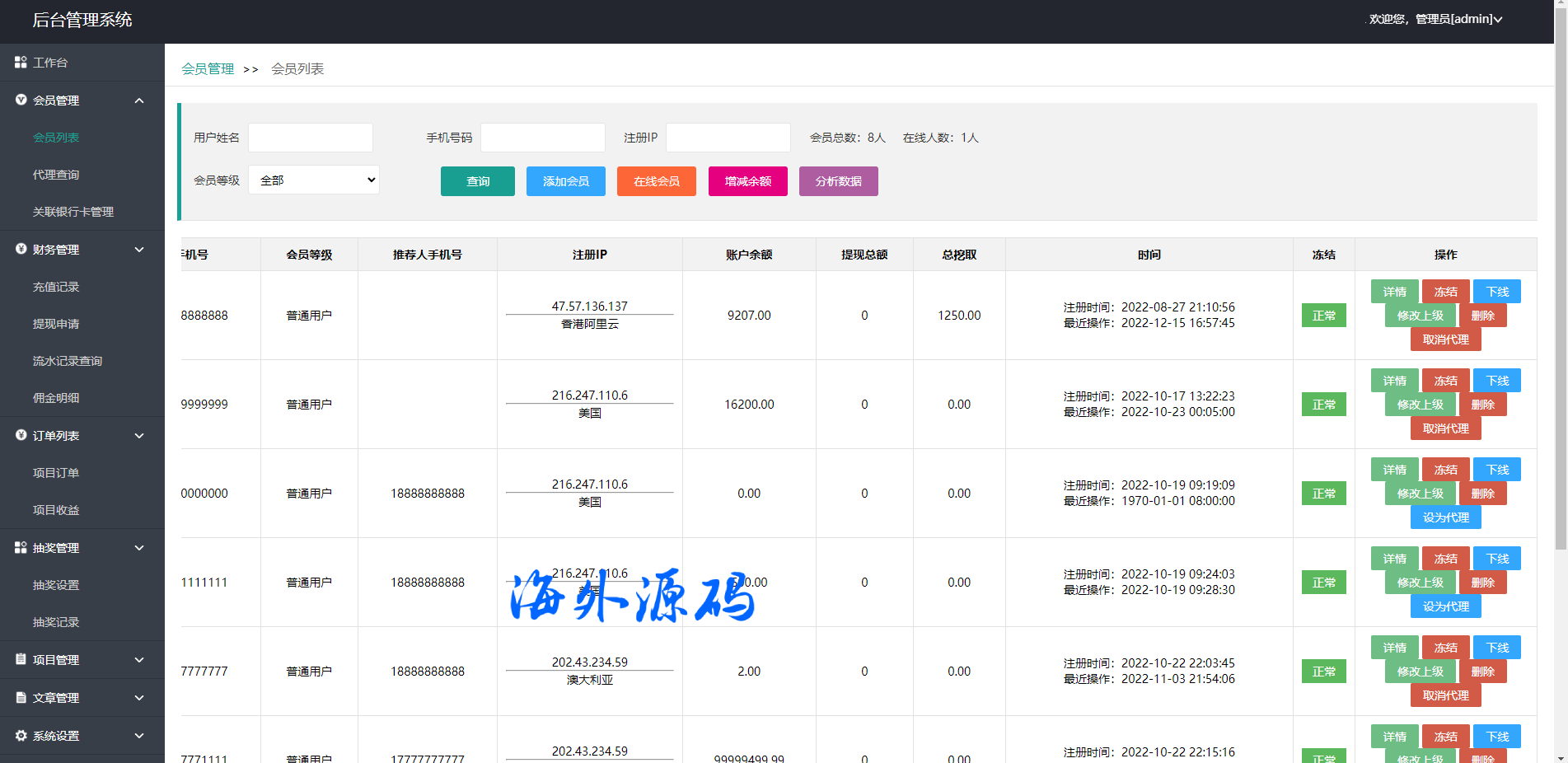Click the 工作台 dashboard icon in sidebar
Image resolution: width=1568 pixels, height=763 pixels.
click(x=21, y=63)
